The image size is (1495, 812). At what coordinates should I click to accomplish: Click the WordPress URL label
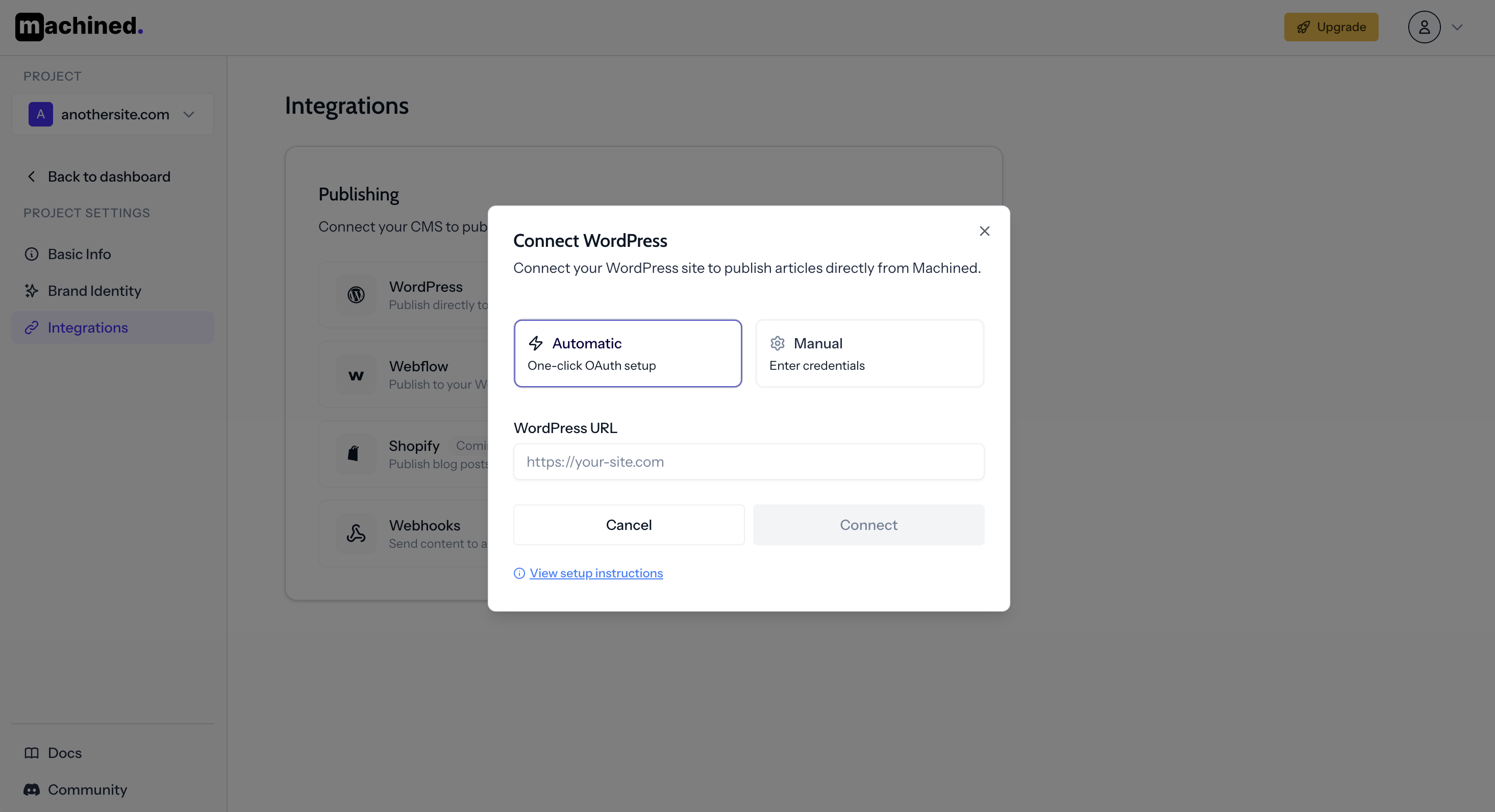(x=565, y=428)
